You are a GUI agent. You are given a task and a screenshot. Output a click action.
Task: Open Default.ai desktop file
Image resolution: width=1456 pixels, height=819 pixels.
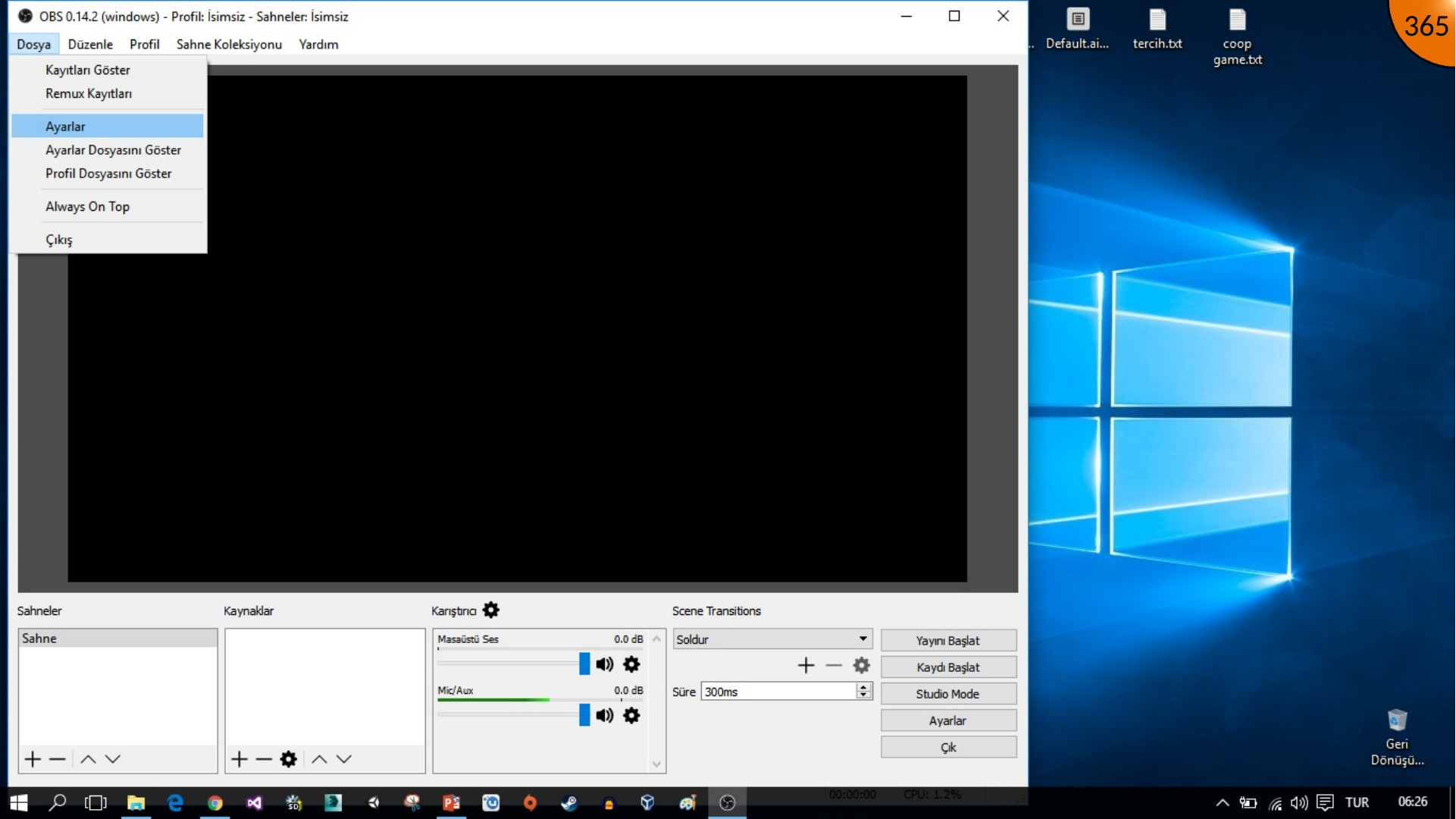1077,28
